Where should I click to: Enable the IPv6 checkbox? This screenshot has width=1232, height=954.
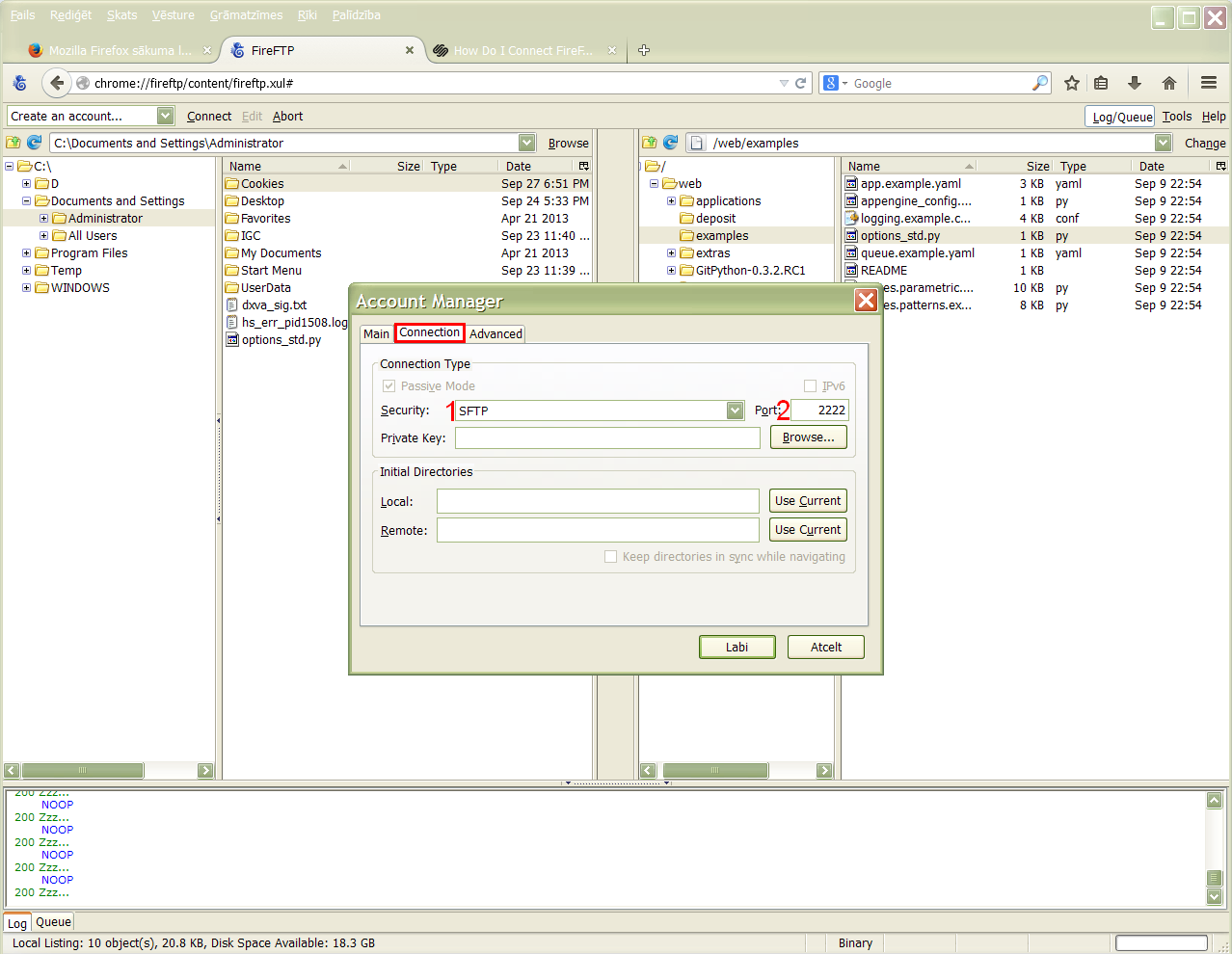coord(810,386)
